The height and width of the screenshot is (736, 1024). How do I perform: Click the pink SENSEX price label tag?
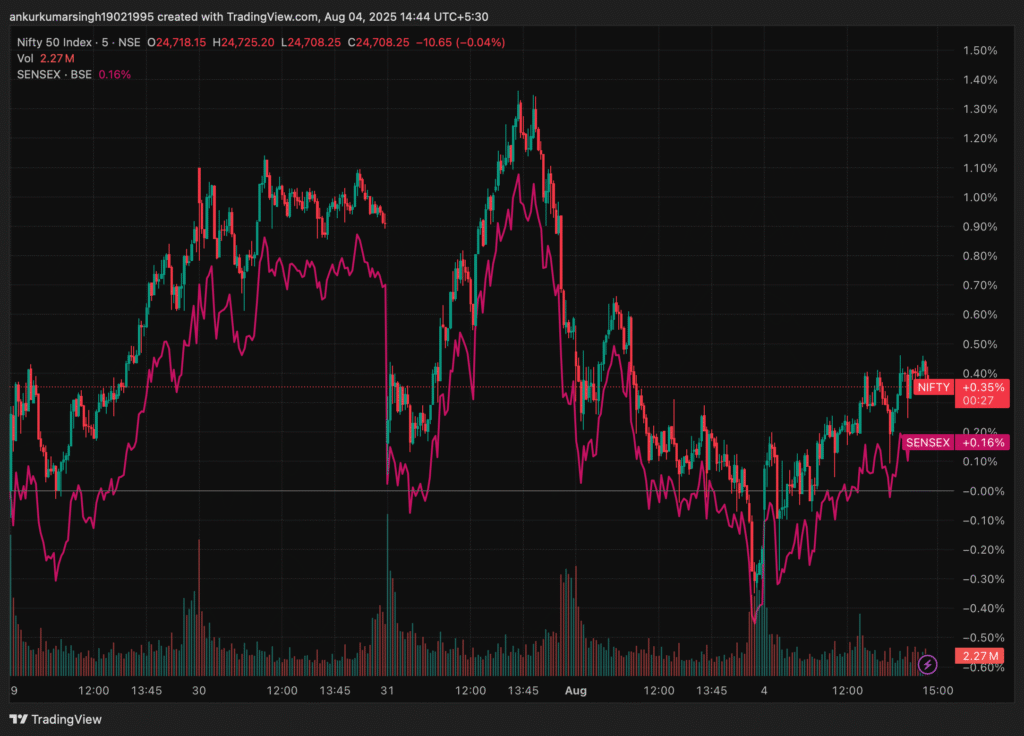(x=929, y=442)
